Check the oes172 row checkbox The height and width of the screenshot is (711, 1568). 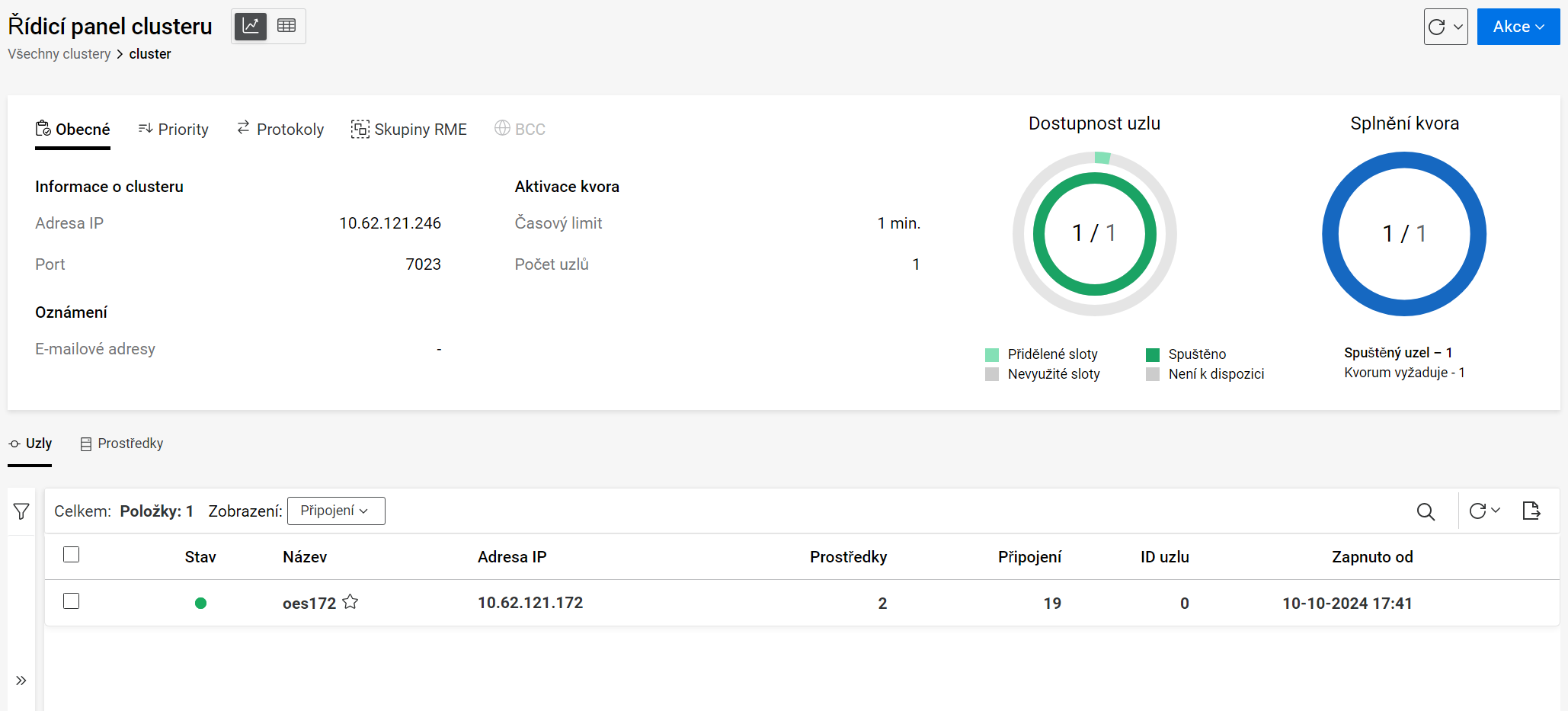point(72,601)
